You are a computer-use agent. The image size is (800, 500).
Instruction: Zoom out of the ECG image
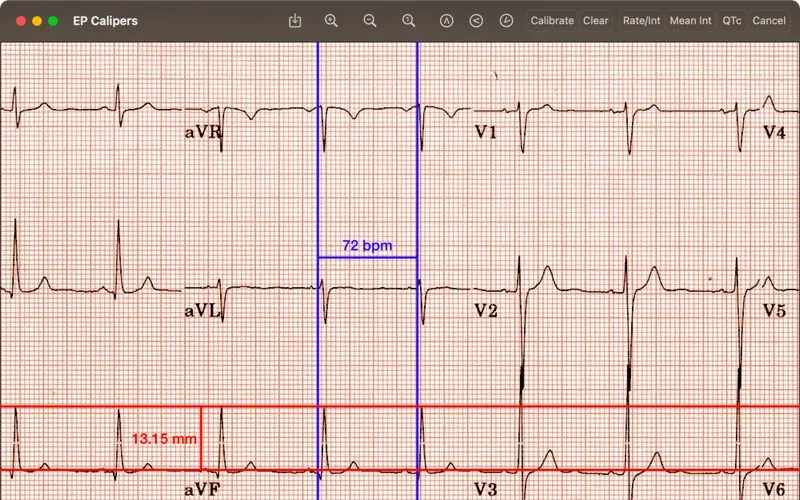pyautogui.click(x=370, y=21)
